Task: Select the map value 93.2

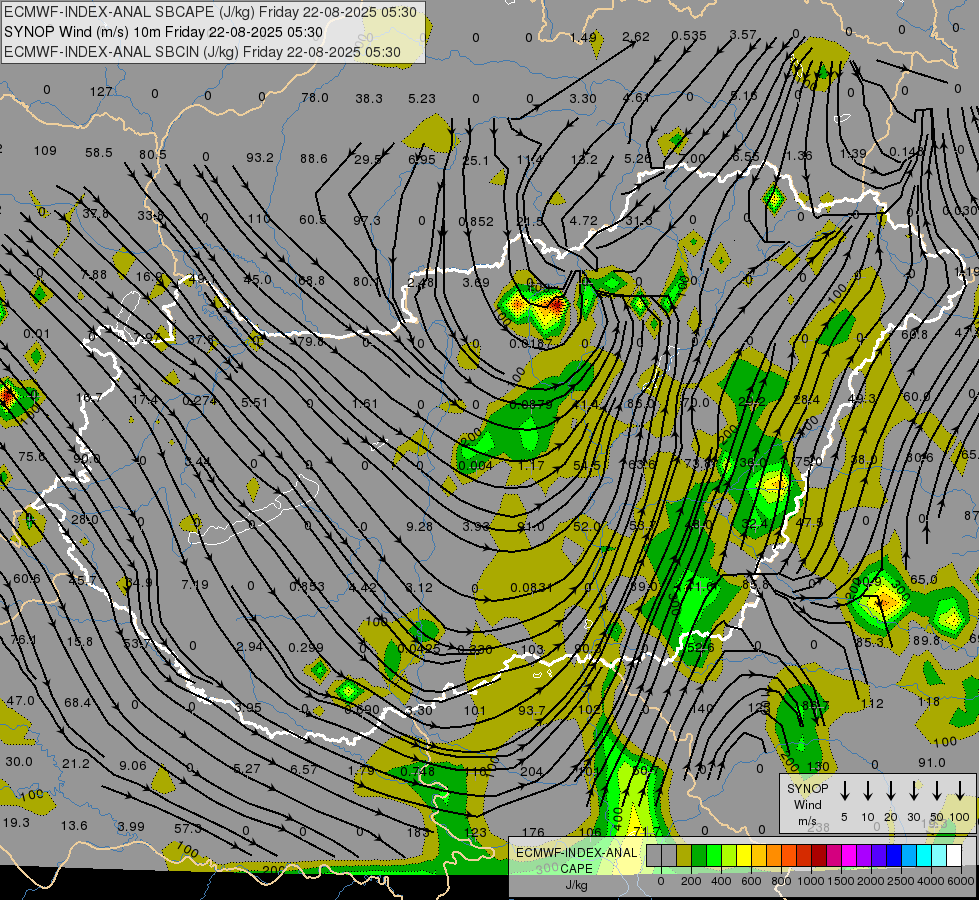Action: (260, 157)
